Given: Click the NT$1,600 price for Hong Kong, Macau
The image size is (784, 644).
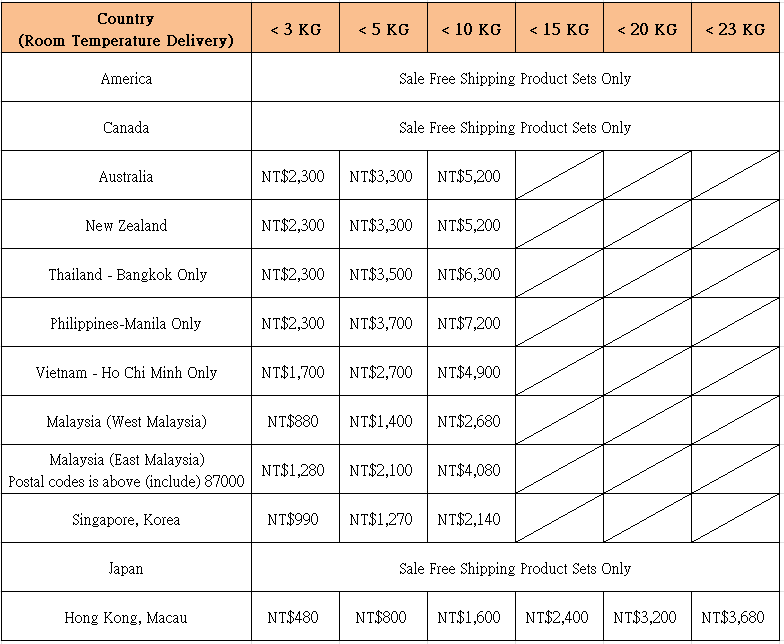Looking at the screenshot, I should coord(469,617).
